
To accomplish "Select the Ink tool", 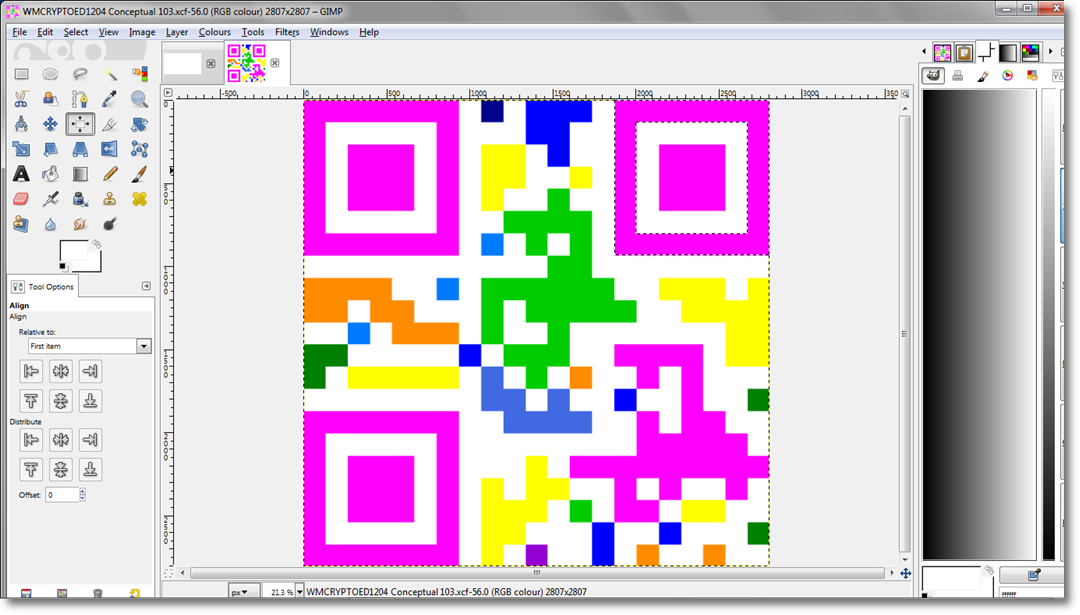I will point(80,199).
